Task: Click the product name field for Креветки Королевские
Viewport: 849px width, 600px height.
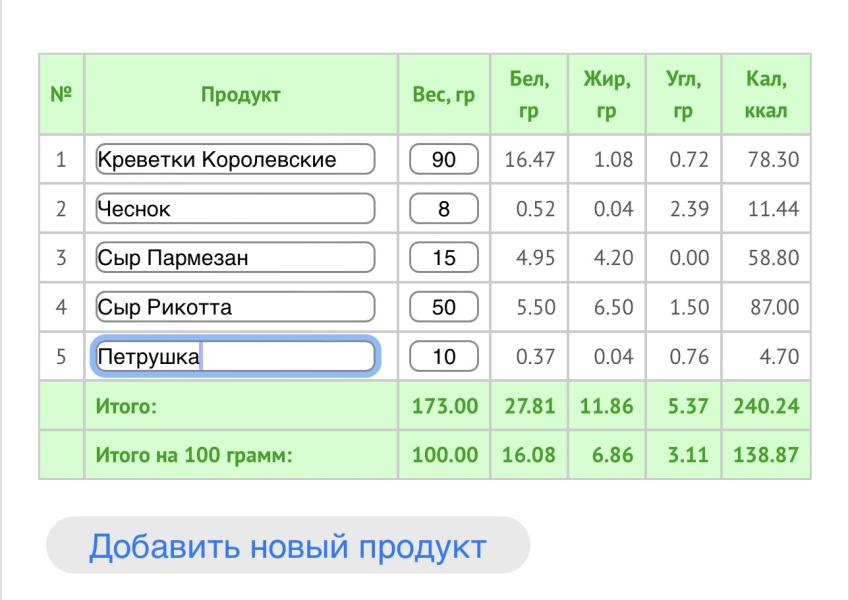Action: click(x=236, y=157)
